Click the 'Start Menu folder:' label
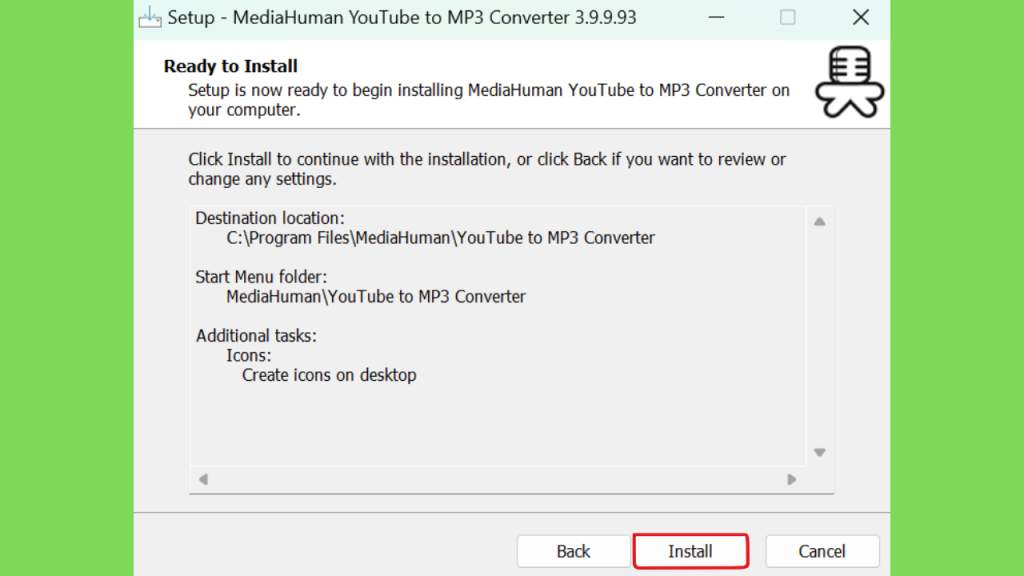Screen dimensions: 1024x576 [x=261, y=277]
